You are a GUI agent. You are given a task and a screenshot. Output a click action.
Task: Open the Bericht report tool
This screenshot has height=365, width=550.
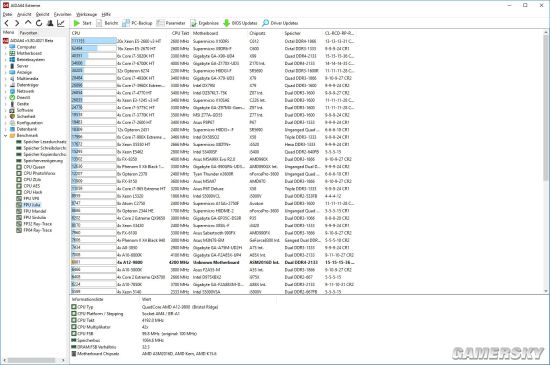(x=107, y=23)
